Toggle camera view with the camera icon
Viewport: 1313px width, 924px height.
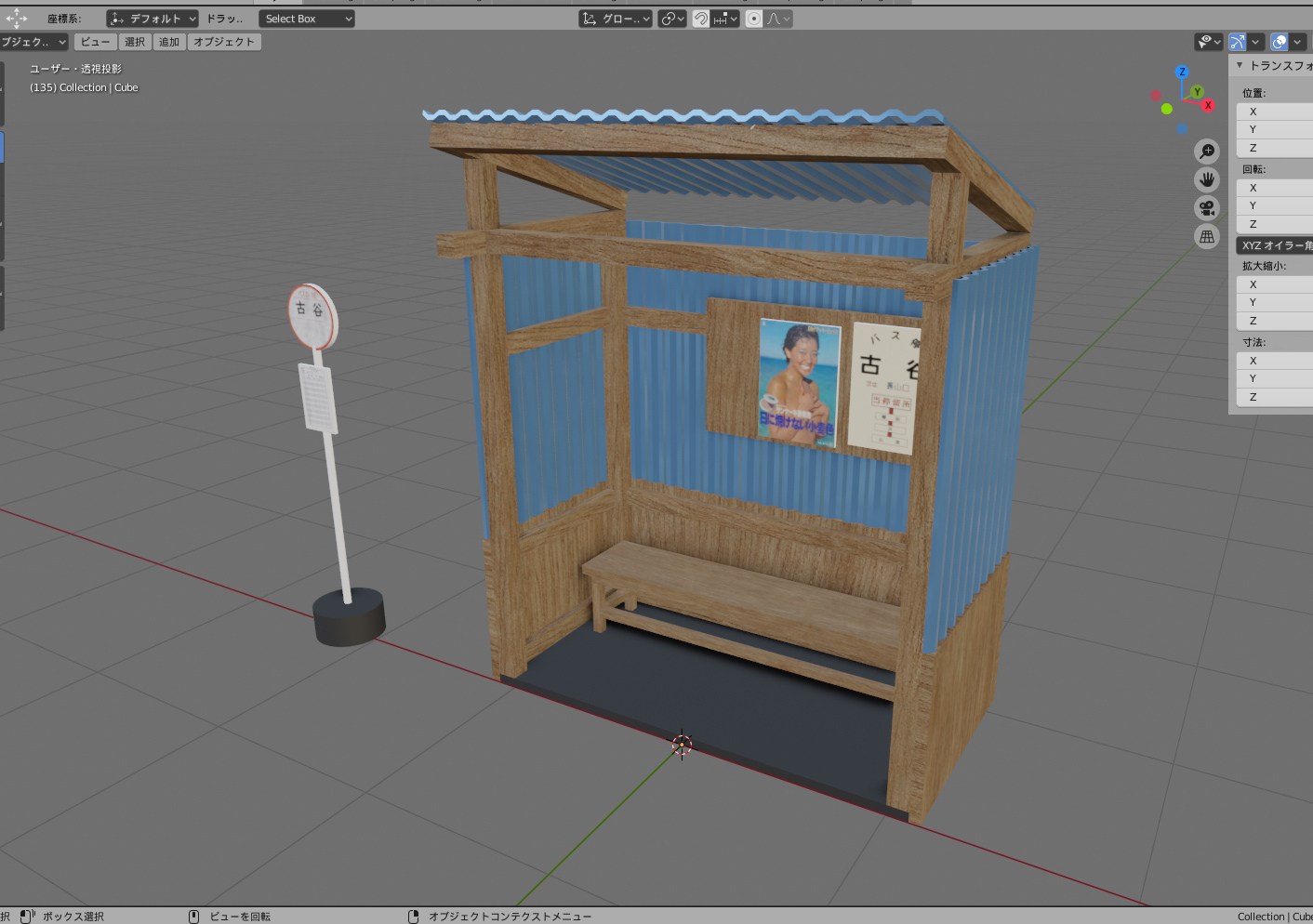point(1207,208)
